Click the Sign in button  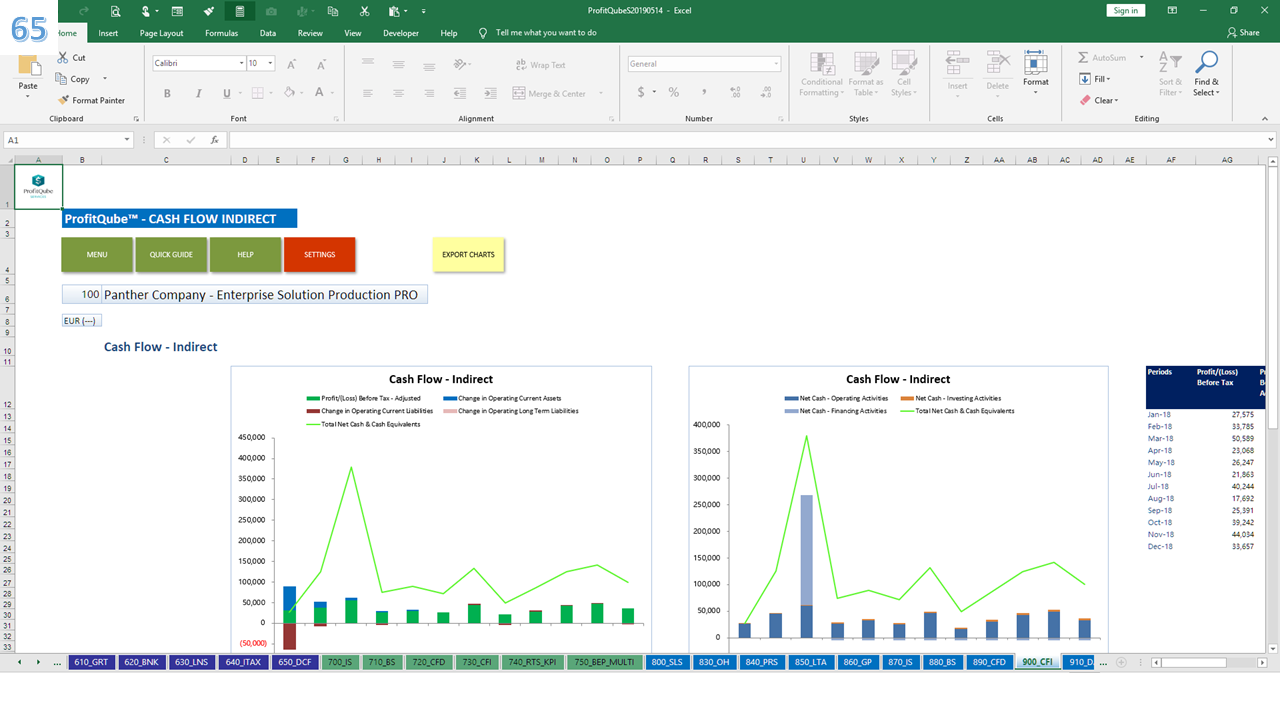[x=1126, y=10]
